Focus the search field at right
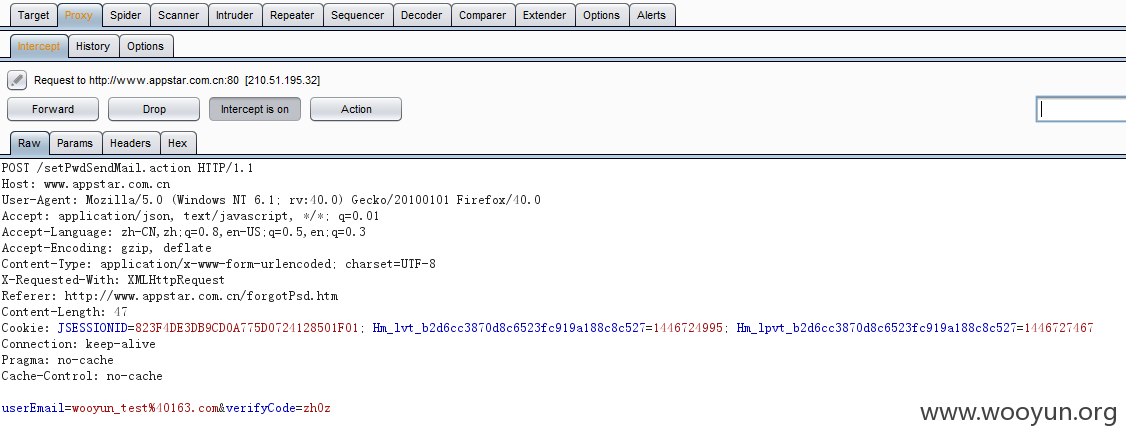This screenshot has height=441, width=1126. (1081, 109)
